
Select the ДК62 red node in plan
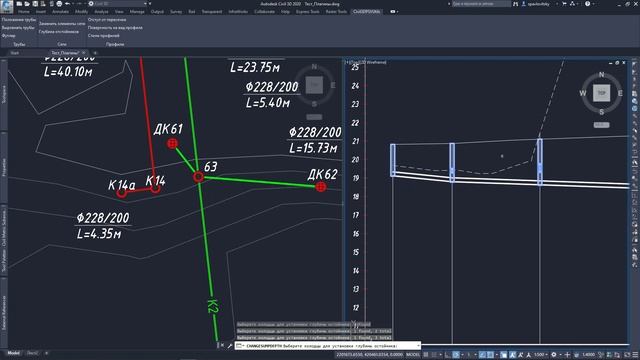(x=321, y=187)
